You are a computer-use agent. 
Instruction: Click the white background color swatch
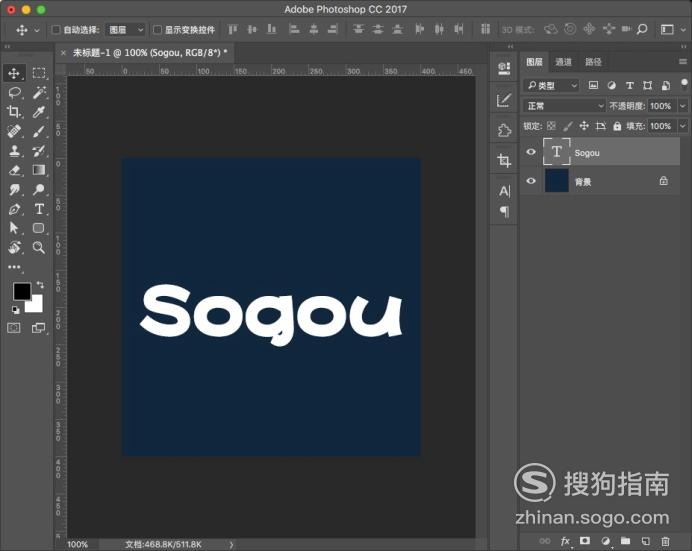(x=36, y=305)
